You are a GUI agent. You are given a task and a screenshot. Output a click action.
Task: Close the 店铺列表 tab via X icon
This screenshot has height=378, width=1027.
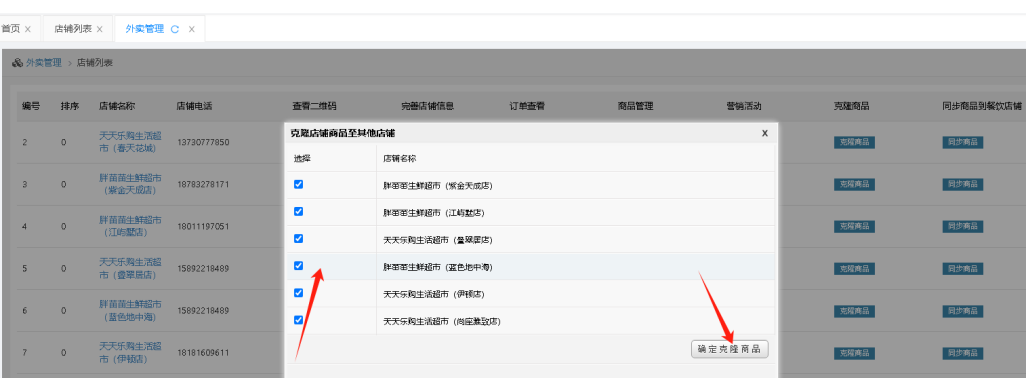100,29
